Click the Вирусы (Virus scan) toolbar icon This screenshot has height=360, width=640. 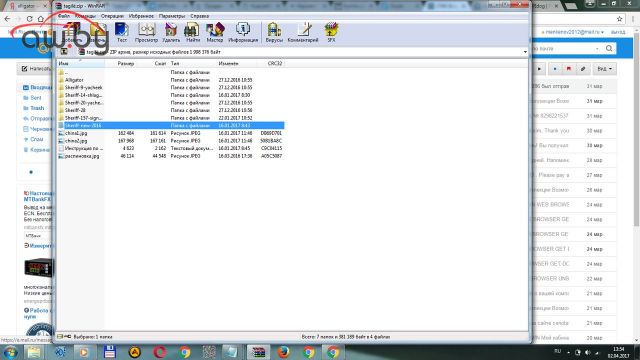coord(274,33)
